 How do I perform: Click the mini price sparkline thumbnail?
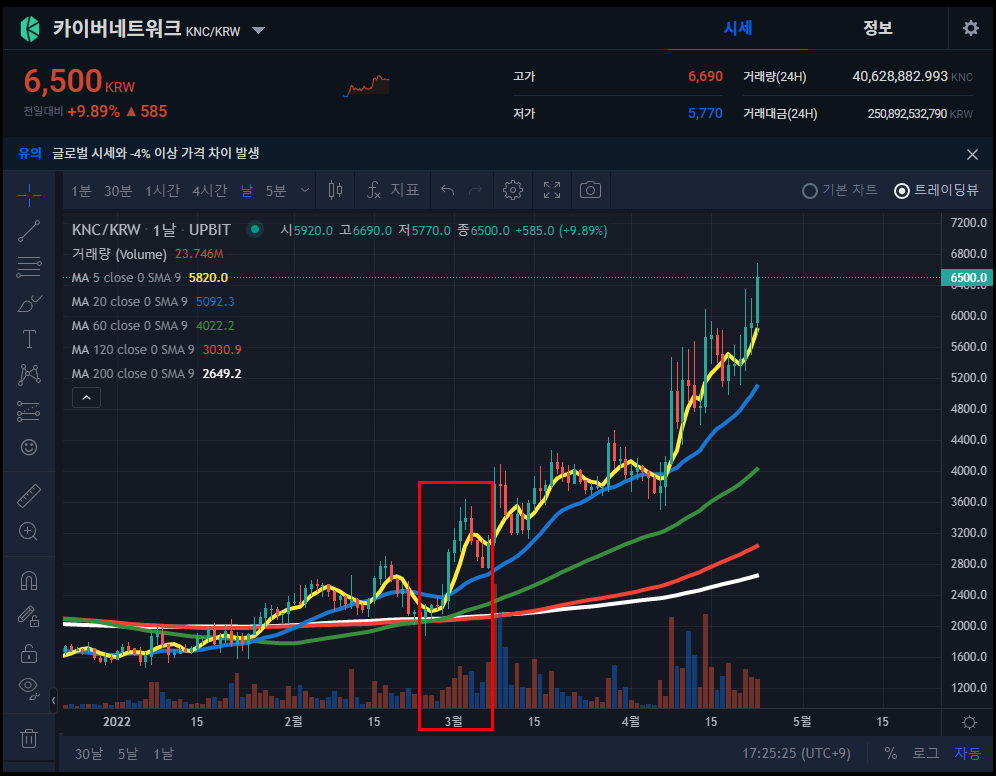[367, 85]
